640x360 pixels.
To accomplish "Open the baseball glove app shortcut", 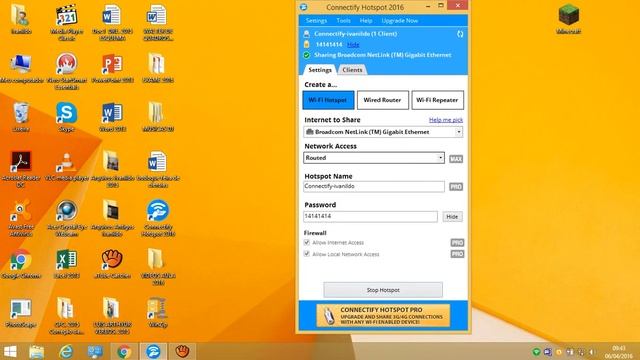I will click(x=112, y=264).
